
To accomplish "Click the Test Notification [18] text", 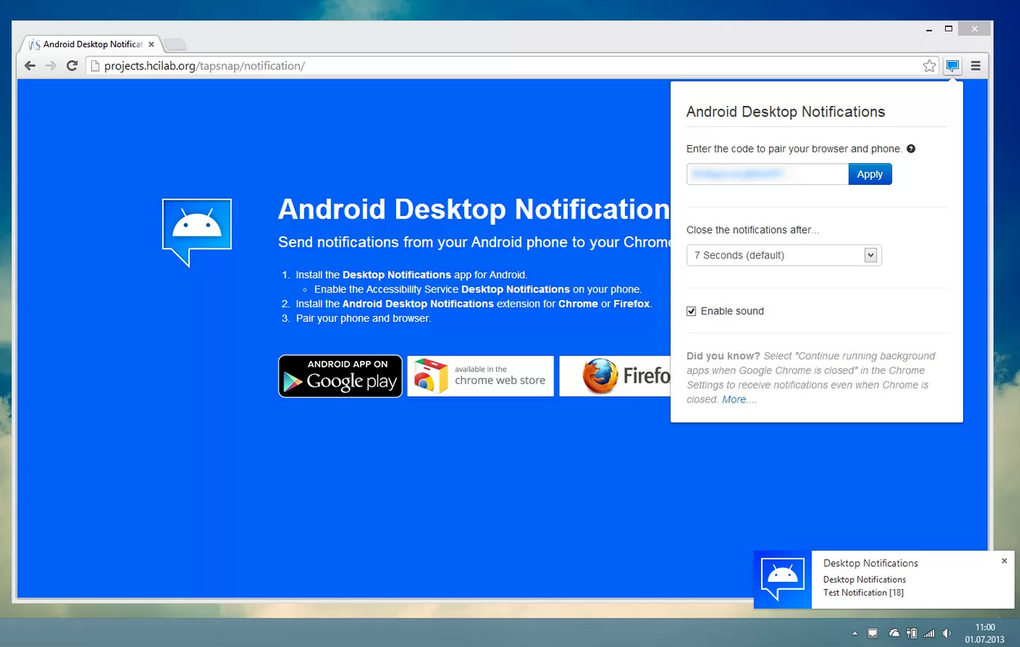I will (863, 592).
